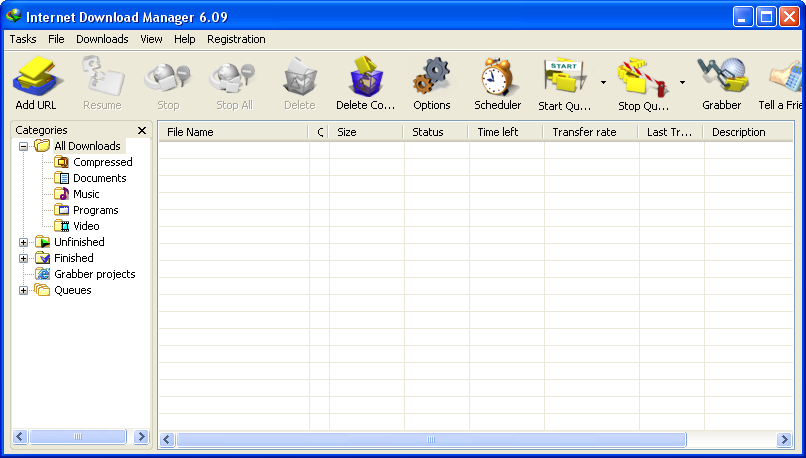Maximize the Internet Download Manager window
806x458 pixels.
[766, 17]
